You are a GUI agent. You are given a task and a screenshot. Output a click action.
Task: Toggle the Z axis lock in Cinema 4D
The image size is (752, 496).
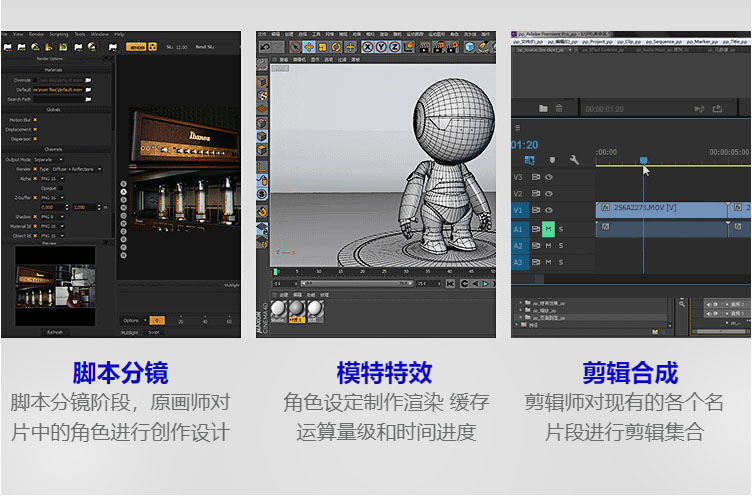(394, 47)
